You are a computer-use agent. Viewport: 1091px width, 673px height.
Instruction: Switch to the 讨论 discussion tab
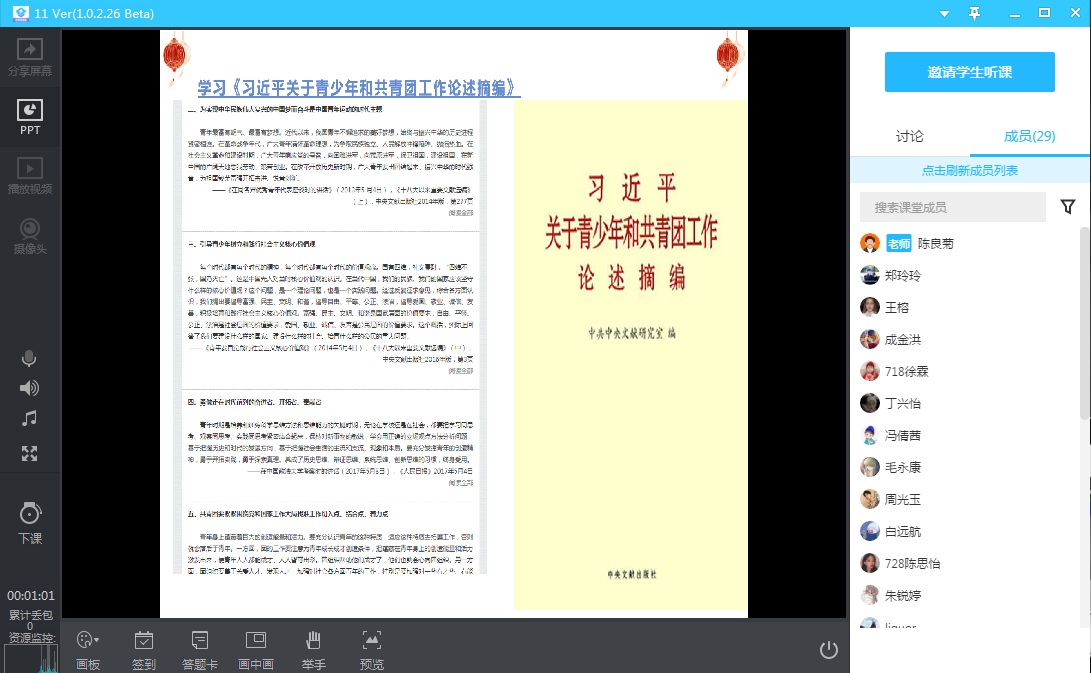pyautogui.click(x=909, y=136)
